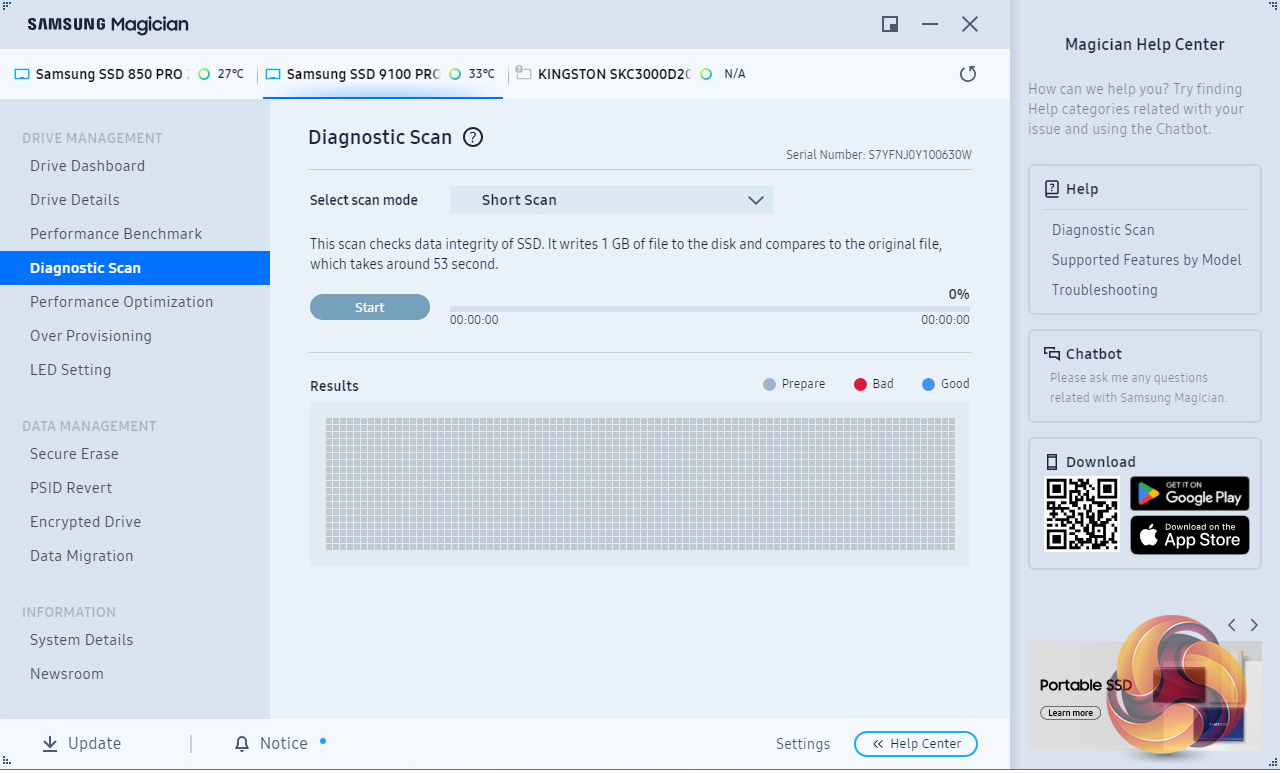1282x773 pixels.
Task: Click the download QR code
Action: coord(1081,514)
